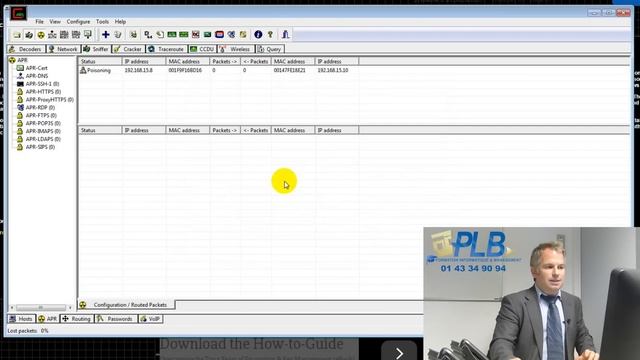The height and width of the screenshot is (360, 640).
Task: Open the CCDU tab
Action: (x=202, y=49)
